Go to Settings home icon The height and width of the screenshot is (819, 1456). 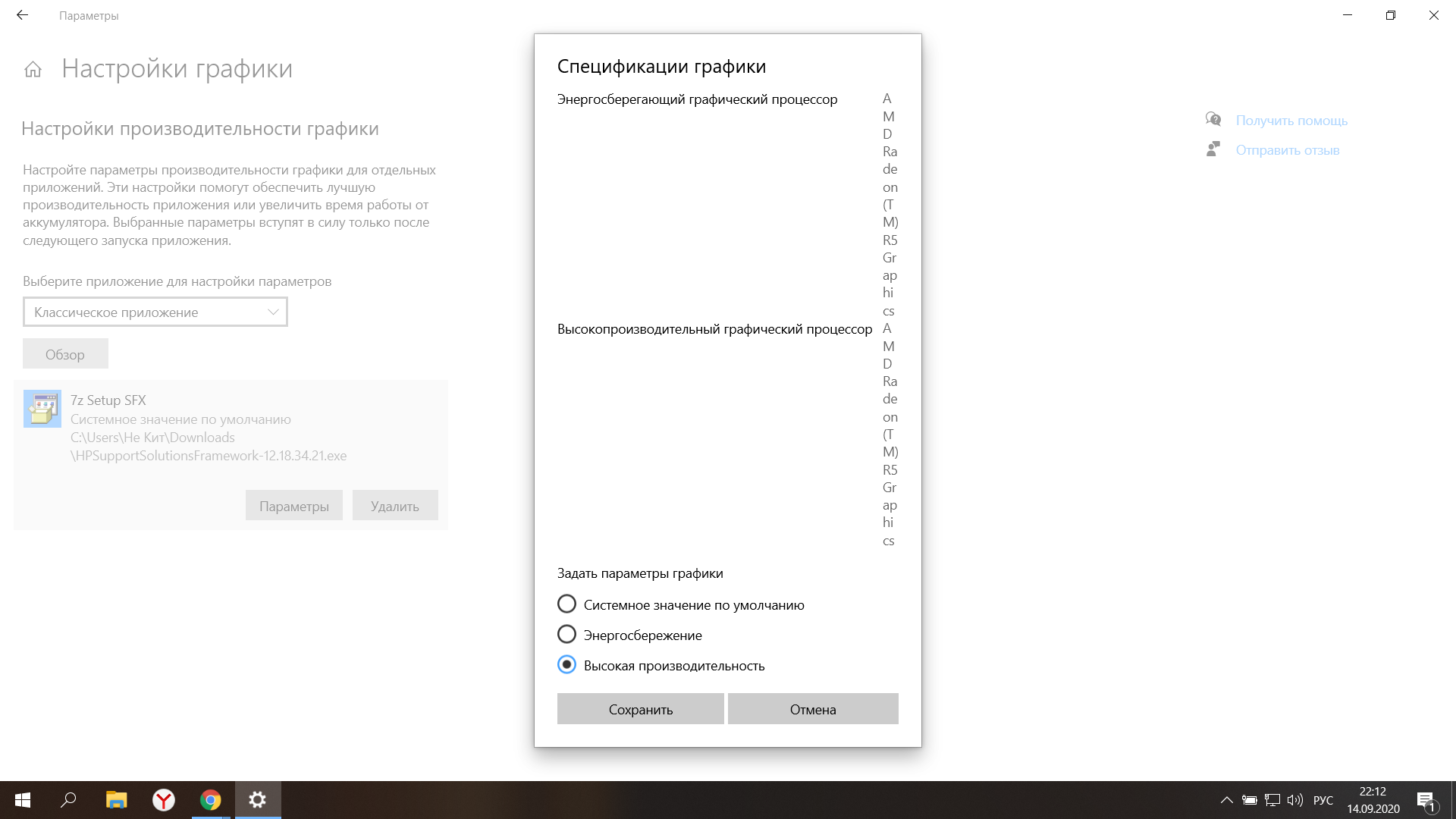(x=33, y=70)
